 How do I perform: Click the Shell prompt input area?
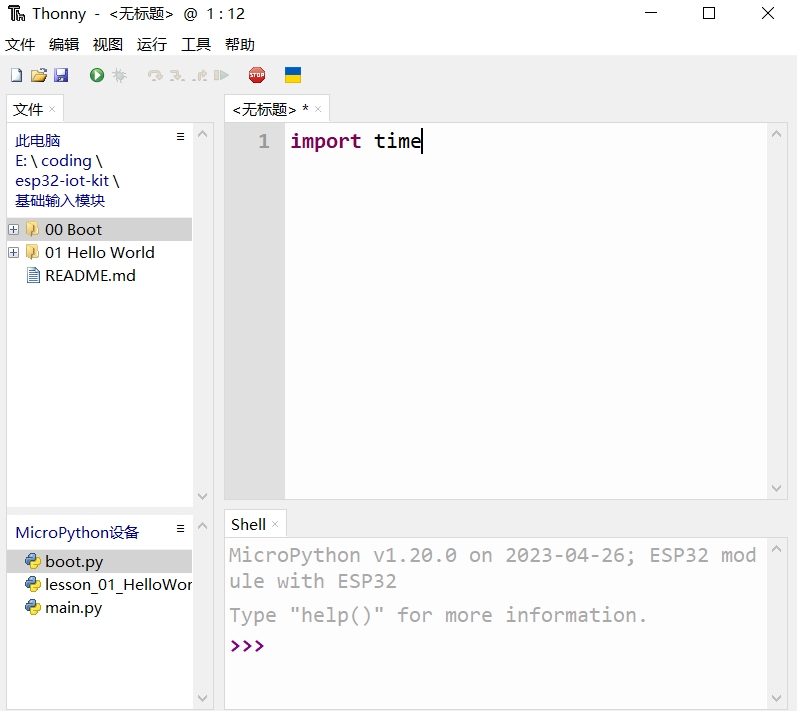tap(500, 646)
